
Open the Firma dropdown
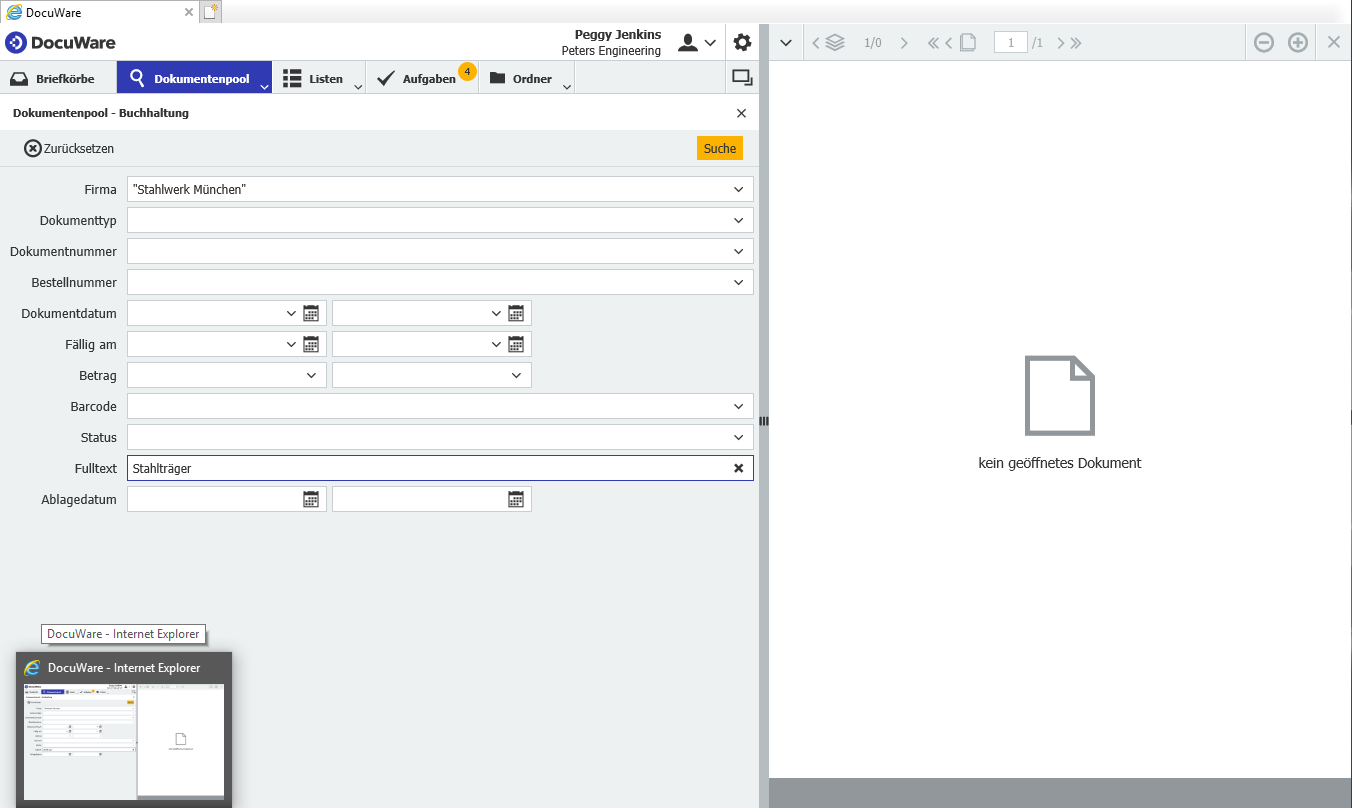click(738, 189)
